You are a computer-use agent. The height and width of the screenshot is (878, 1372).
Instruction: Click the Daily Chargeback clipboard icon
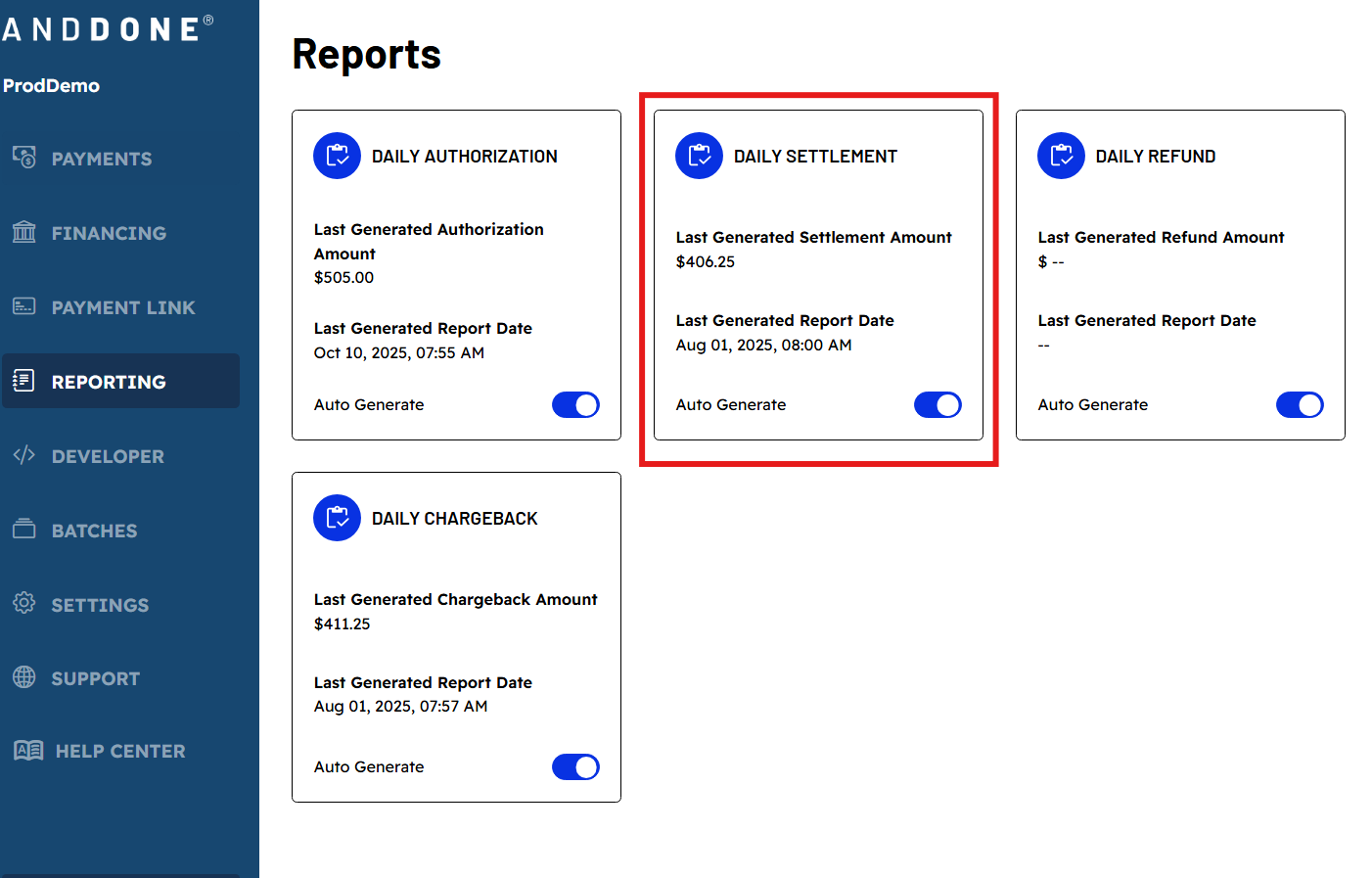(337, 518)
